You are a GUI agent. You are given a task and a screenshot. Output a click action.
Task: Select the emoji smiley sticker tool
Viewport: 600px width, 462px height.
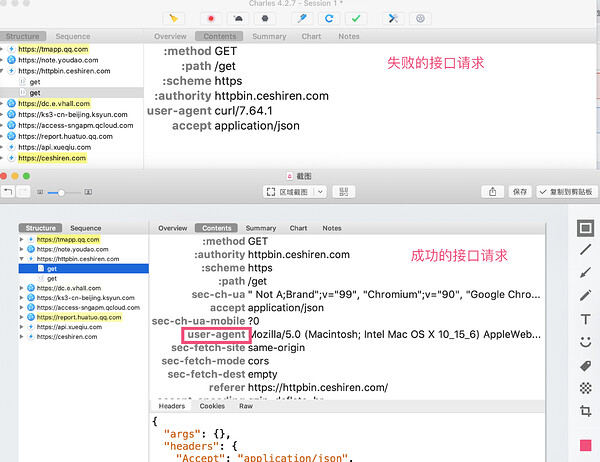(585, 342)
